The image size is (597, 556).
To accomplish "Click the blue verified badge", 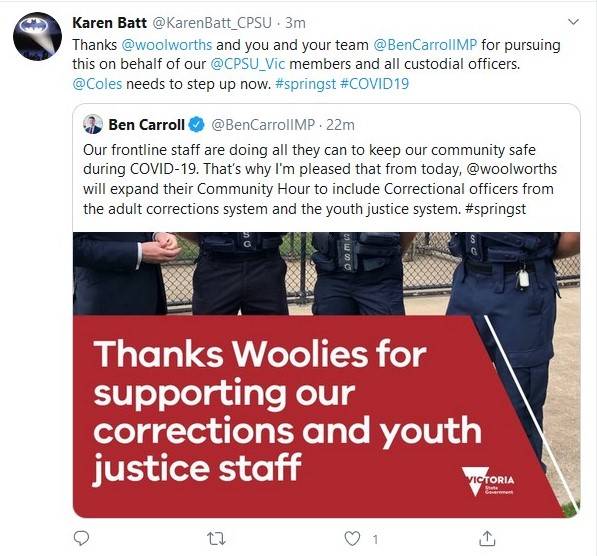I will tap(197, 125).
